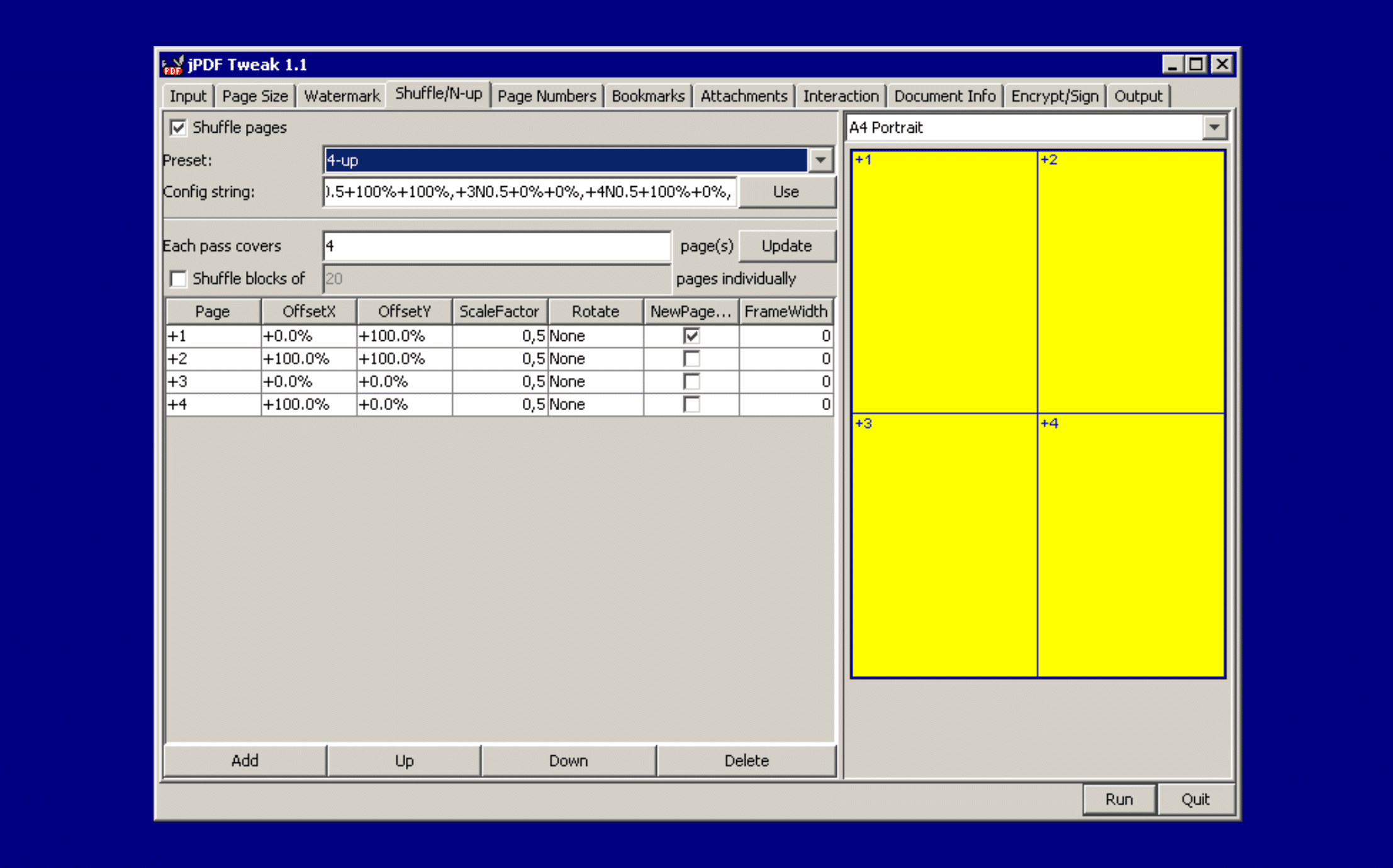This screenshot has height=868, width=1393.
Task: Start processing with the Run button
Action: (x=1119, y=799)
